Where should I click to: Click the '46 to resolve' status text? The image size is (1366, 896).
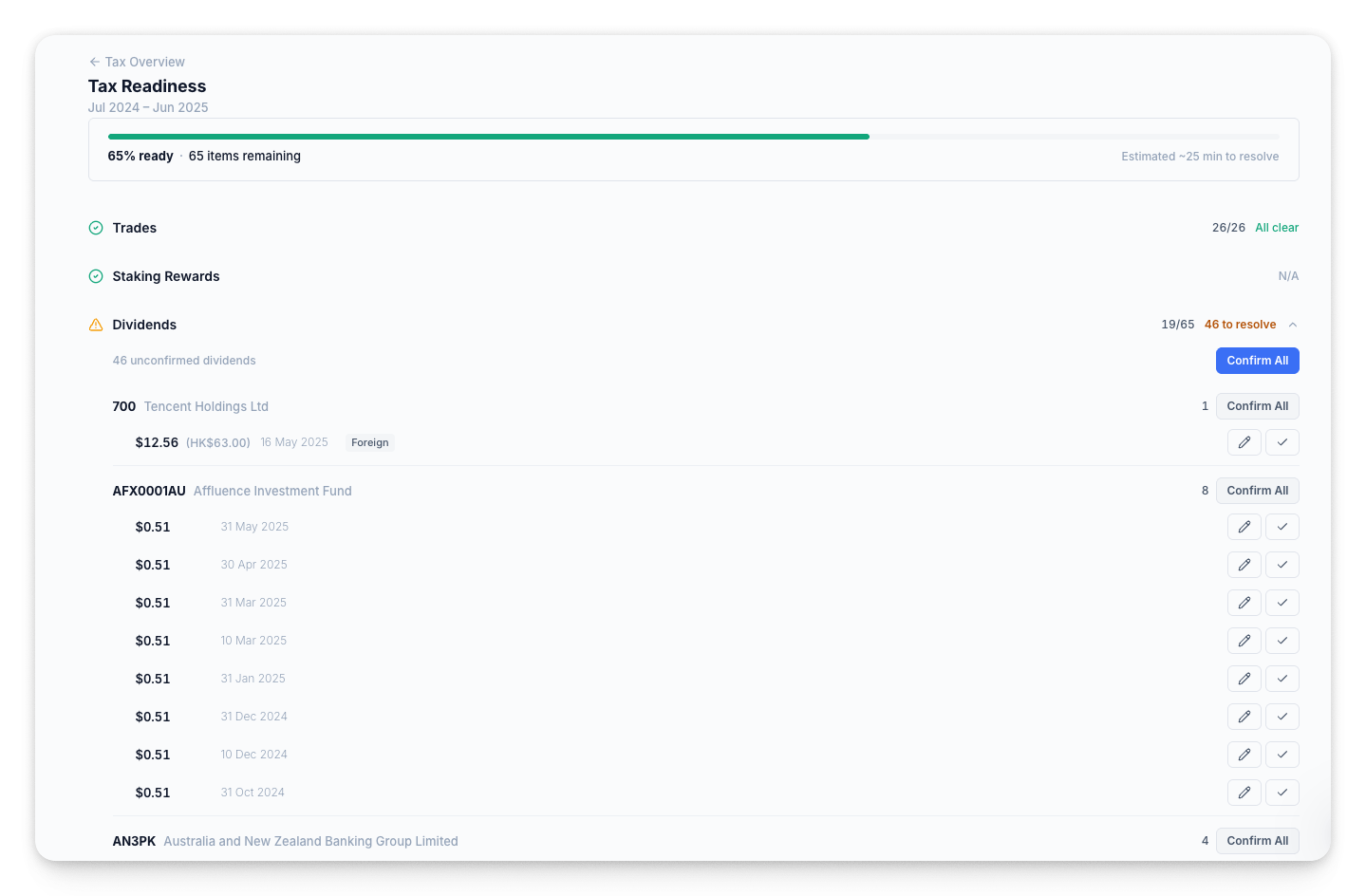(1240, 325)
